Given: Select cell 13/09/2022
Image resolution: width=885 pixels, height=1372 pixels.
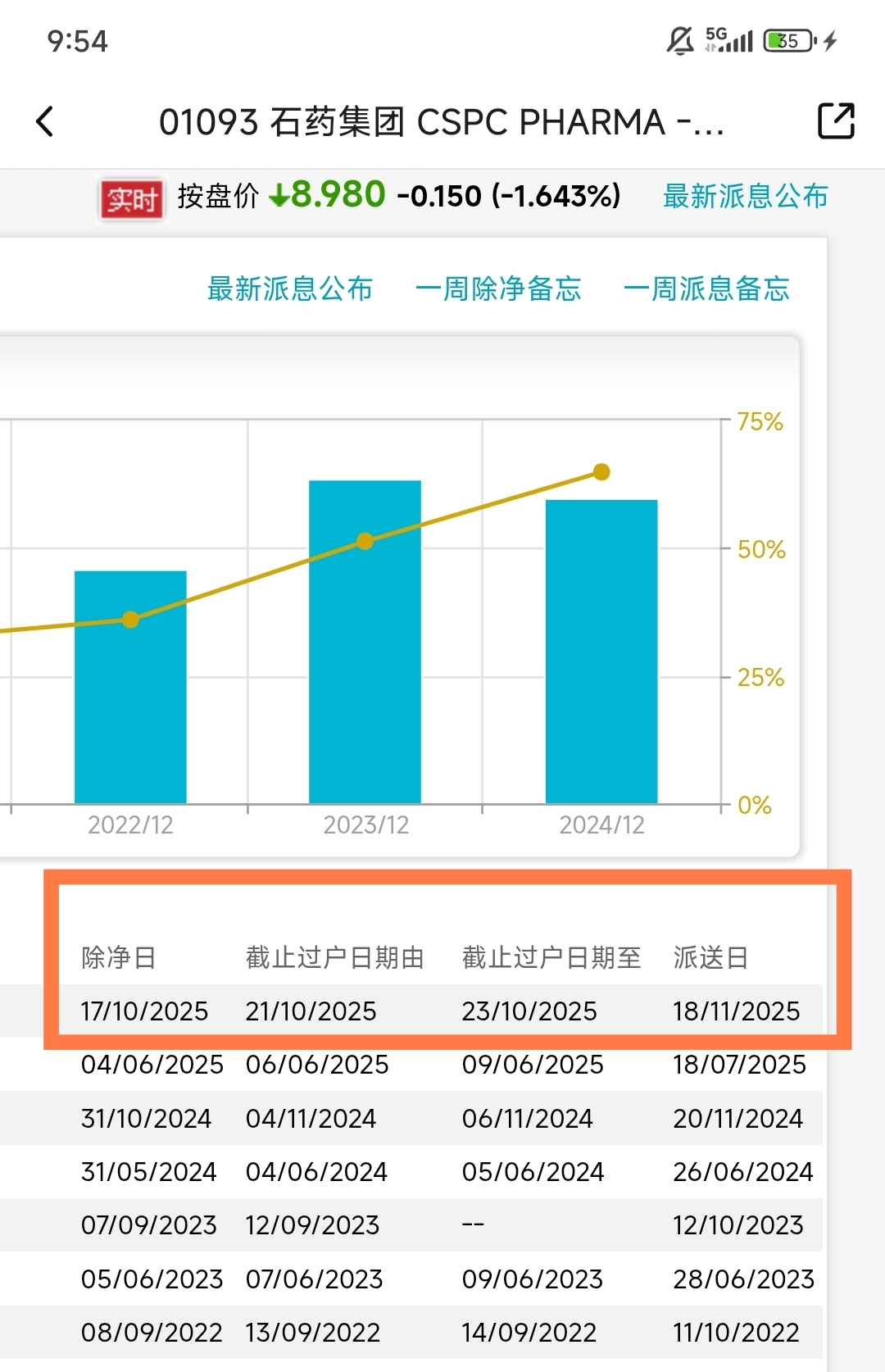Looking at the screenshot, I should coord(312,1333).
